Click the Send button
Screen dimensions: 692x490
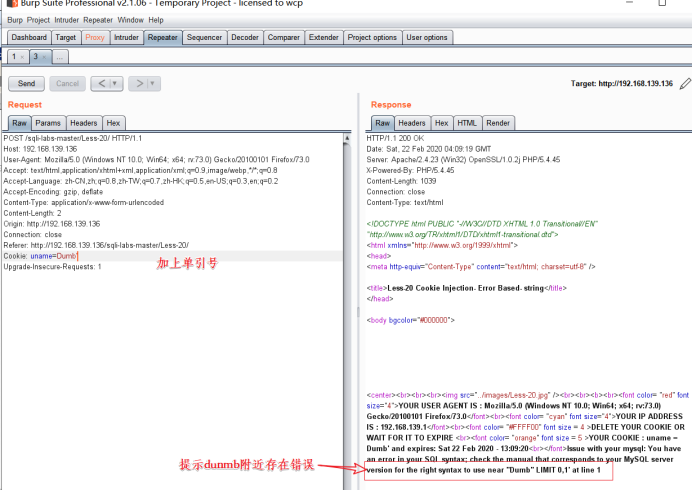click(26, 83)
